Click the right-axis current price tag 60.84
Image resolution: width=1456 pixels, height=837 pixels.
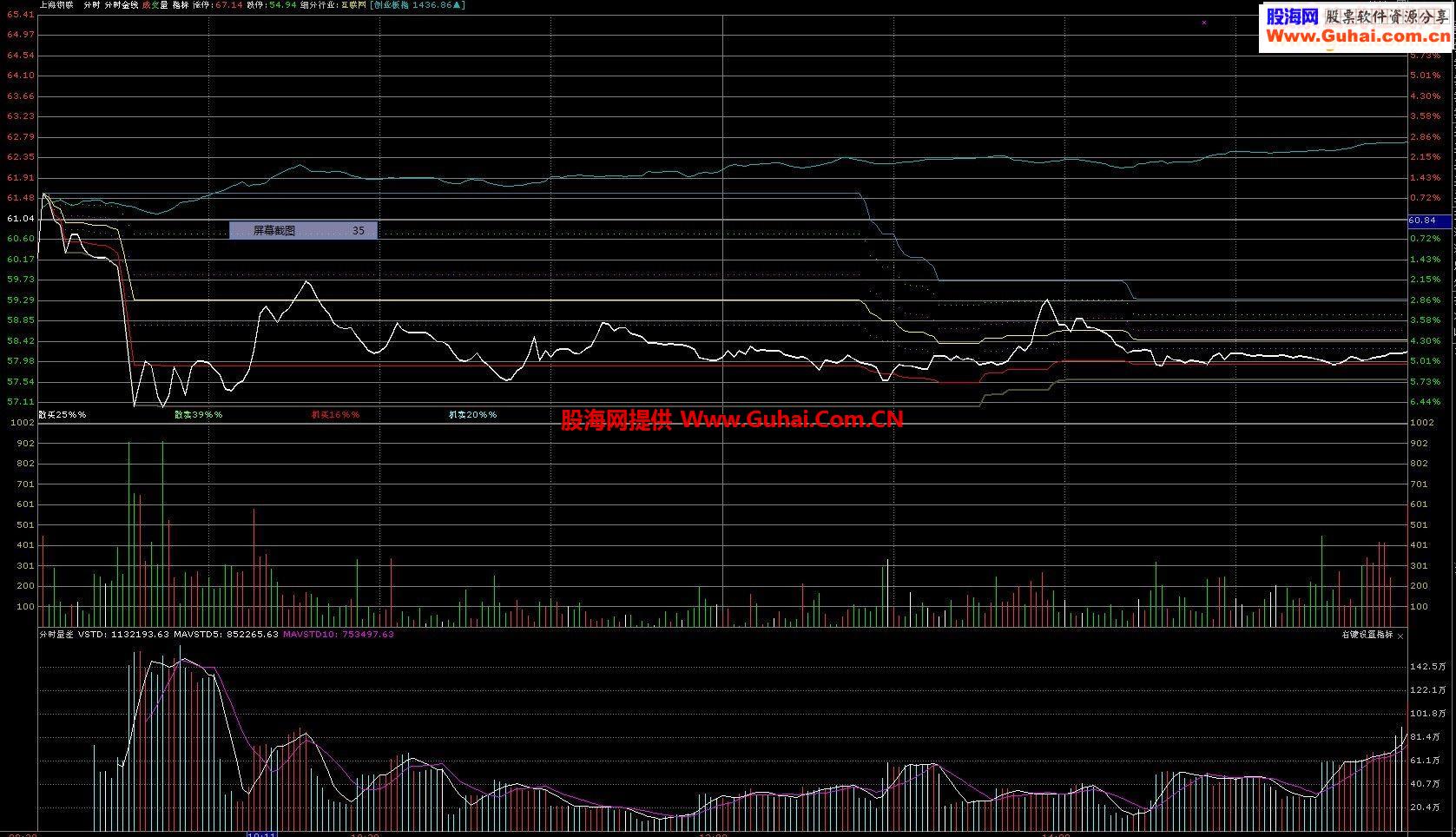(1429, 221)
